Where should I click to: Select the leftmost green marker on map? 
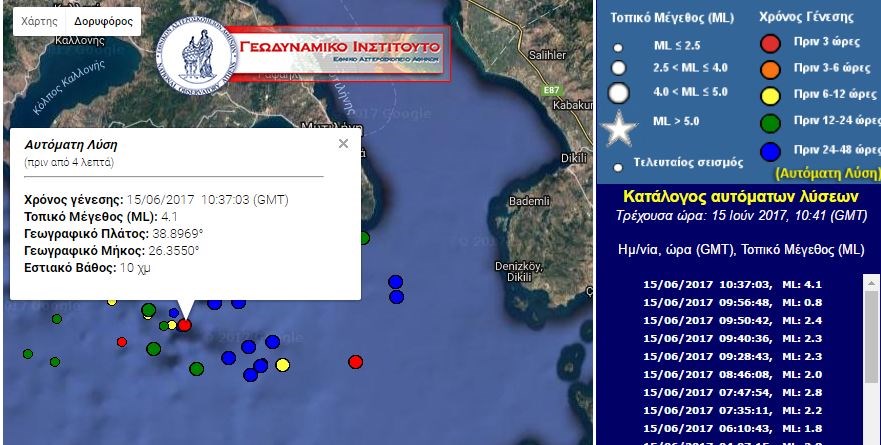(x=28, y=354)
